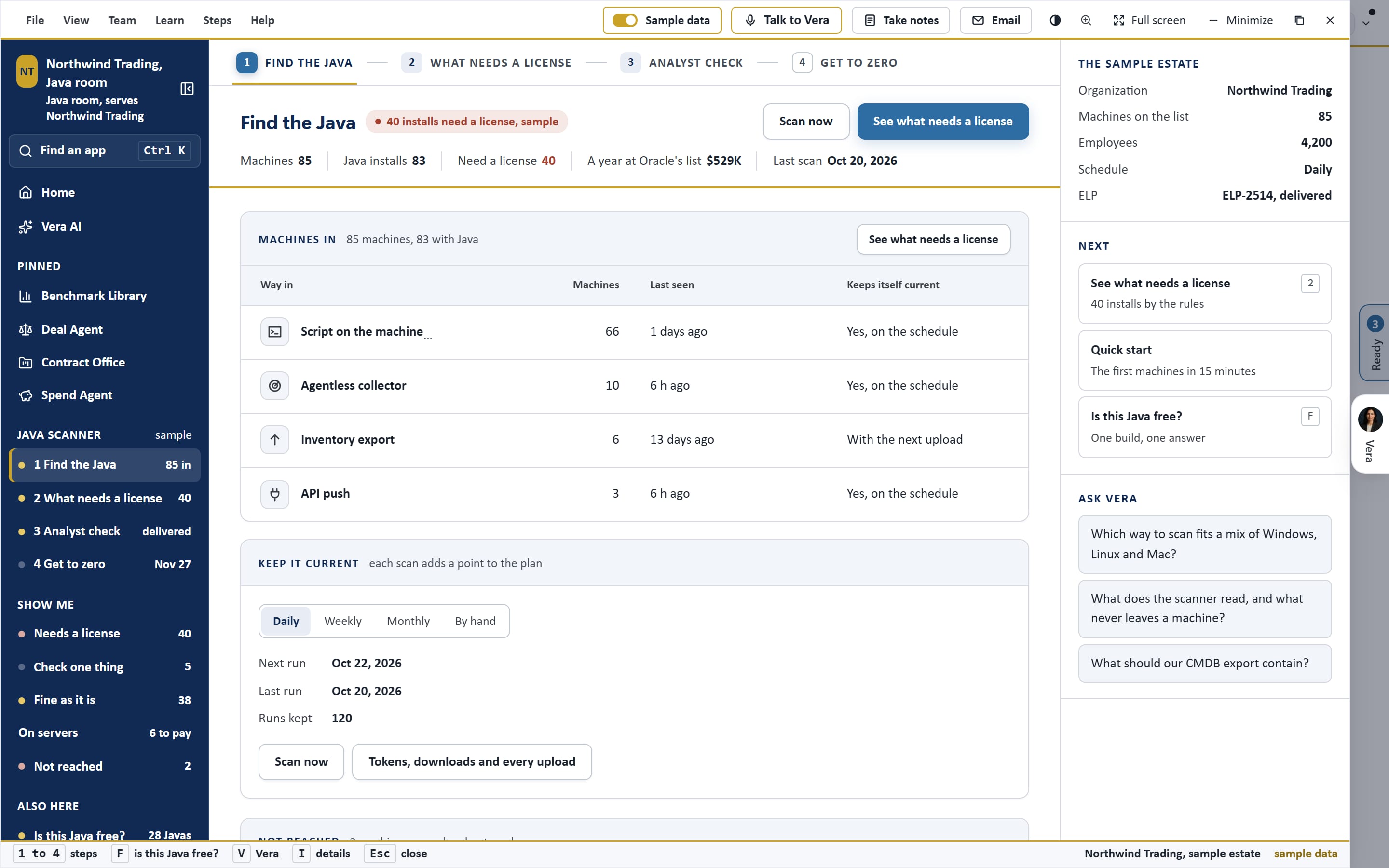Click Talk to Vera button

pos(786,20)
